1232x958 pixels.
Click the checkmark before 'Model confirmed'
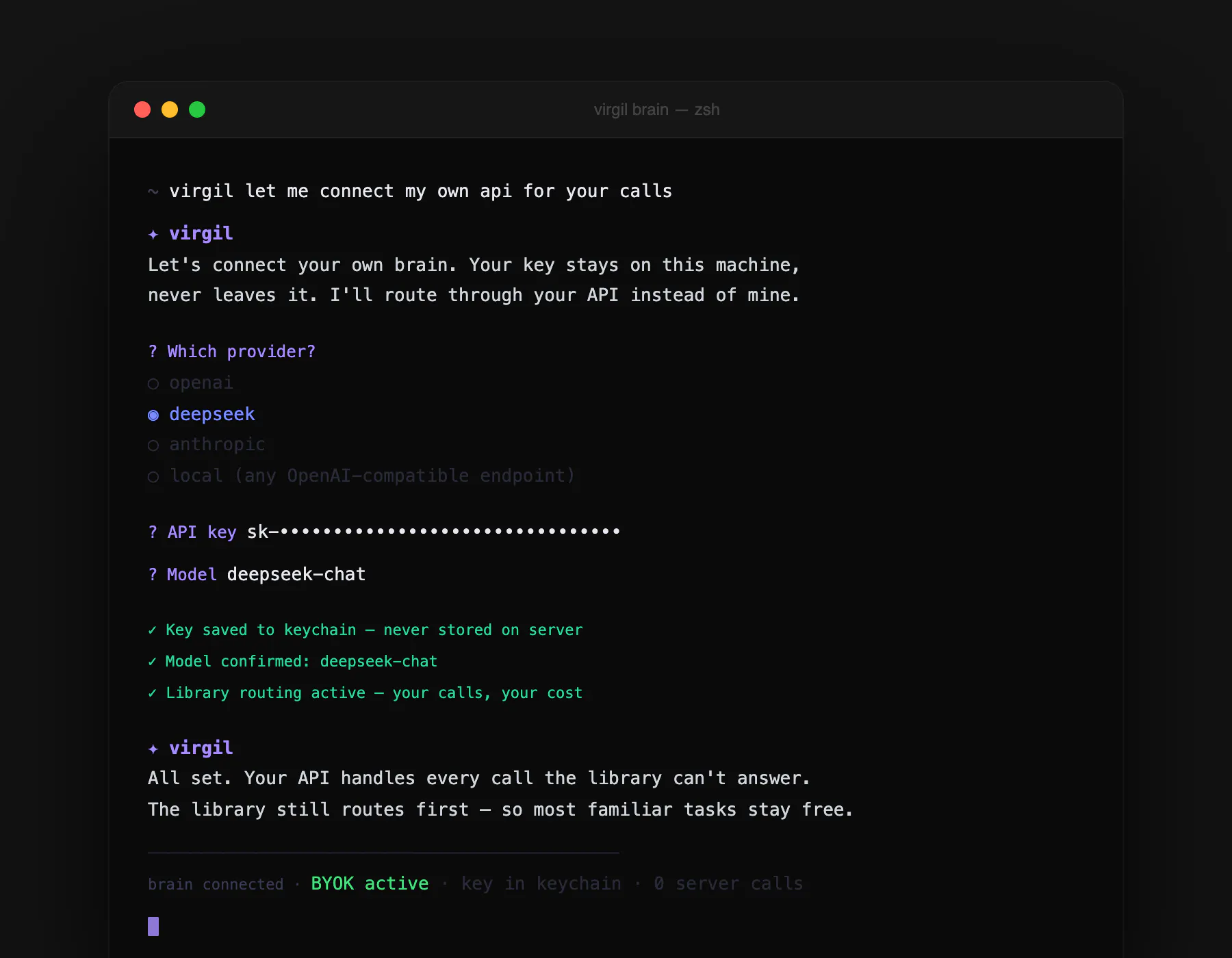point(152,662)
